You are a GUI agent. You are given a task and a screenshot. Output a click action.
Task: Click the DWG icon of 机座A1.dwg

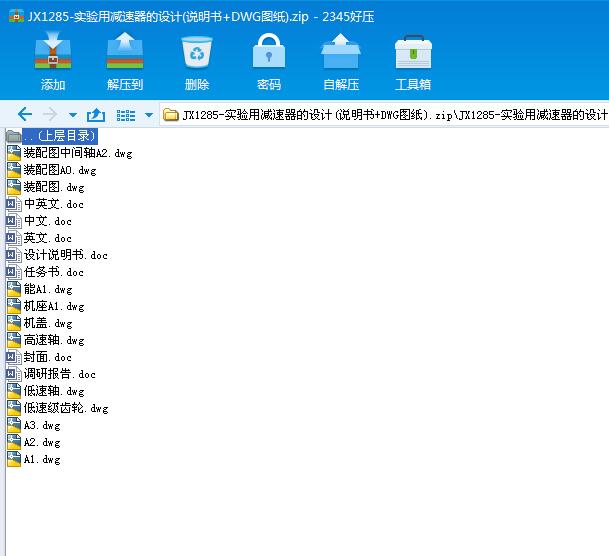(14, 306)
